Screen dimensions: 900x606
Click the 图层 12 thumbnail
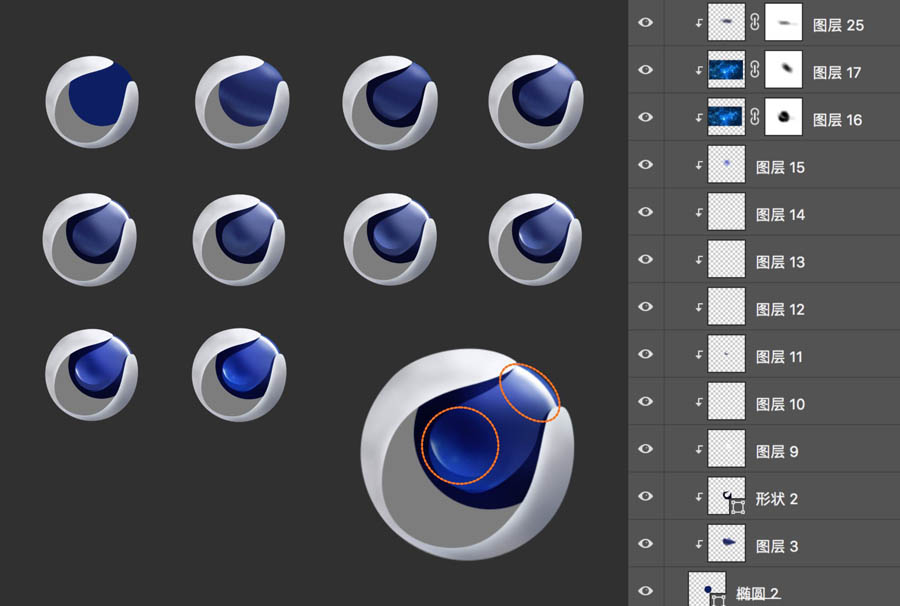click(x=727, y=306)
